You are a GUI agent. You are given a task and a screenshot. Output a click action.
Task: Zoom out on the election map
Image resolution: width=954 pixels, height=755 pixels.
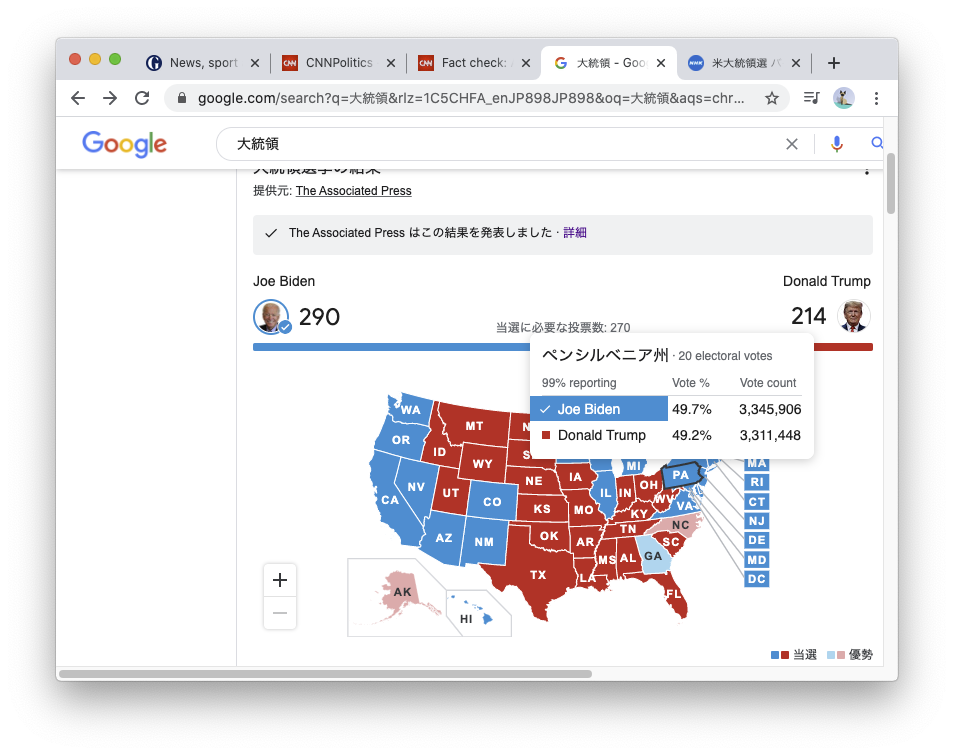click(x=280, y=613)
